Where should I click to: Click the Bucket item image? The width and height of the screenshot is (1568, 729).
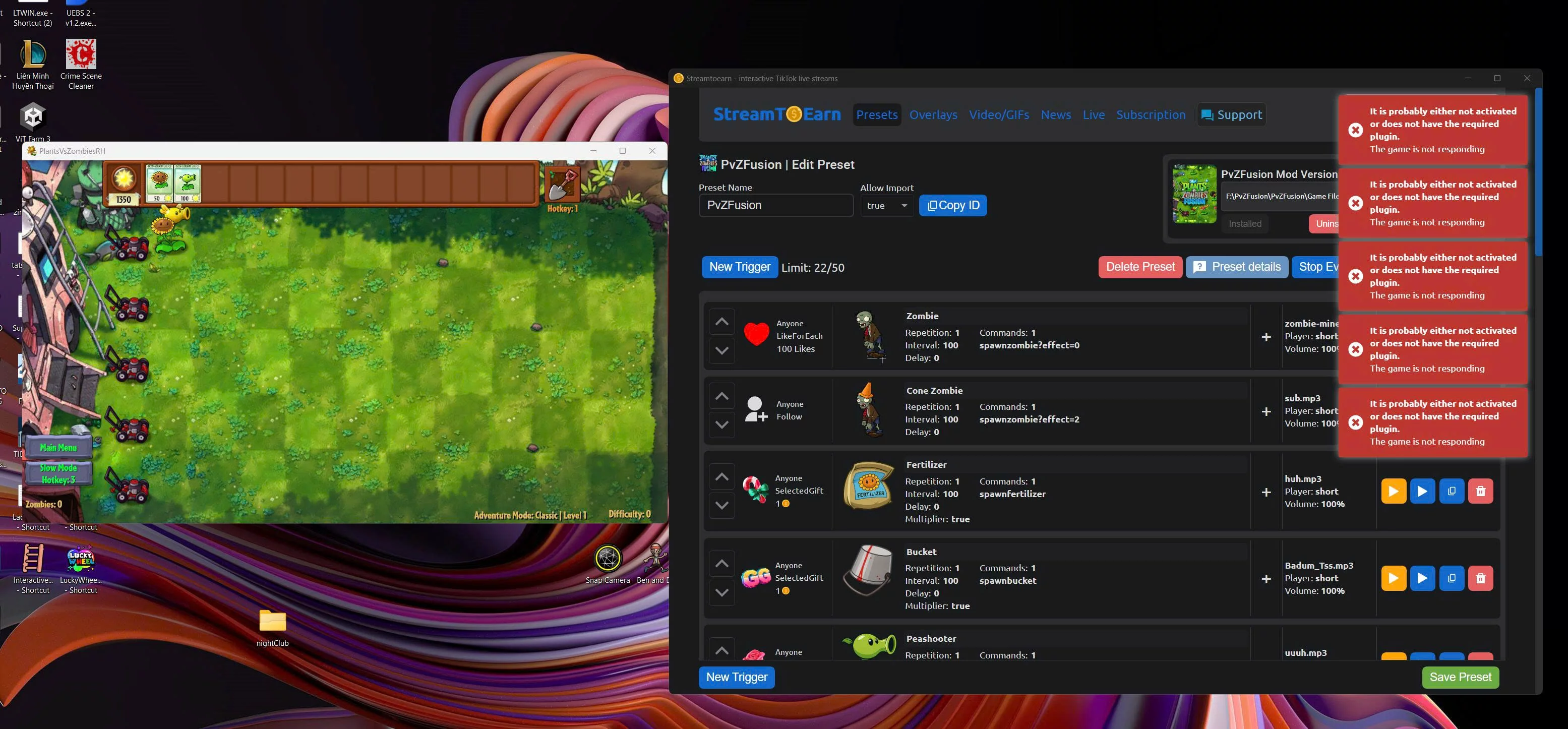pyautogui.click(x=868, y=570)
